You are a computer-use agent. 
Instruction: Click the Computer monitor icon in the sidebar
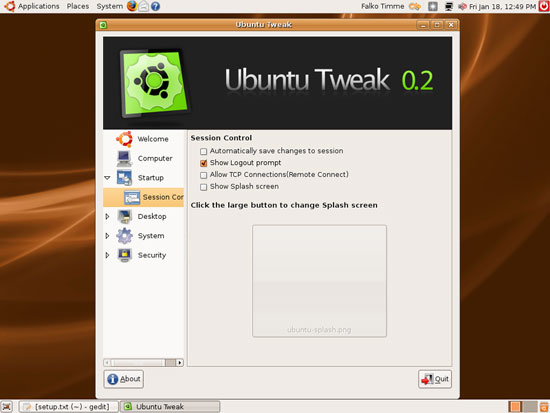[x=124, y=158]
